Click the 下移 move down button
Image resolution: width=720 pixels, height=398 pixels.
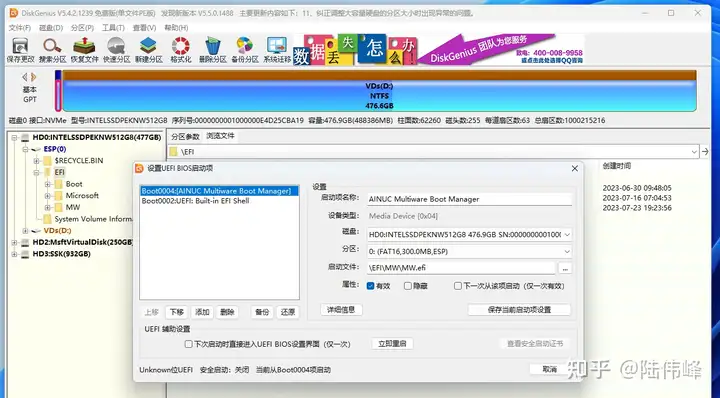pos(177,312)
